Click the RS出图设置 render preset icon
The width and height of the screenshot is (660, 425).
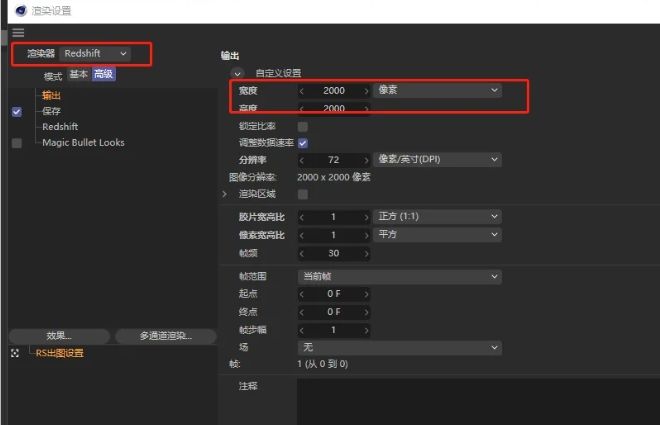(x=15, y=353)
